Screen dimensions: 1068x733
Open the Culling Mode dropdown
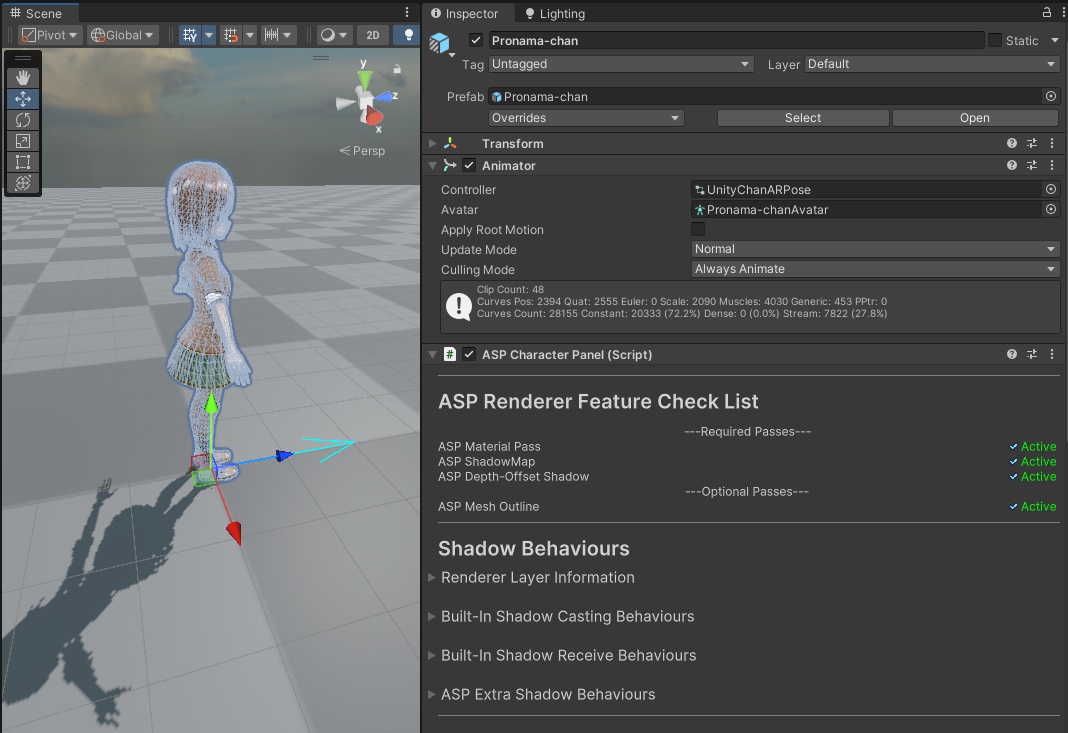(875, 269)
